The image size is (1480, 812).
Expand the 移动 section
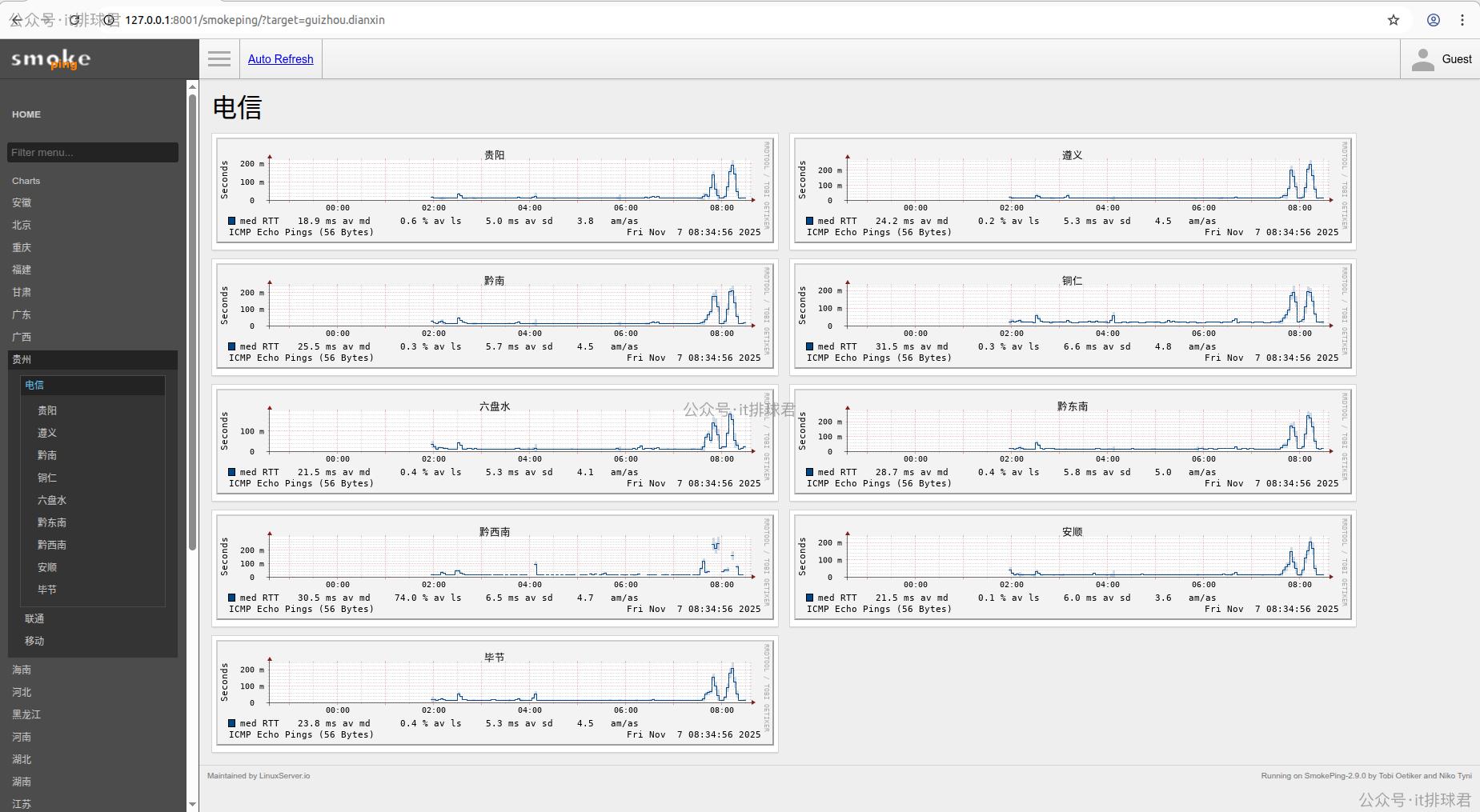click(35, 640)
